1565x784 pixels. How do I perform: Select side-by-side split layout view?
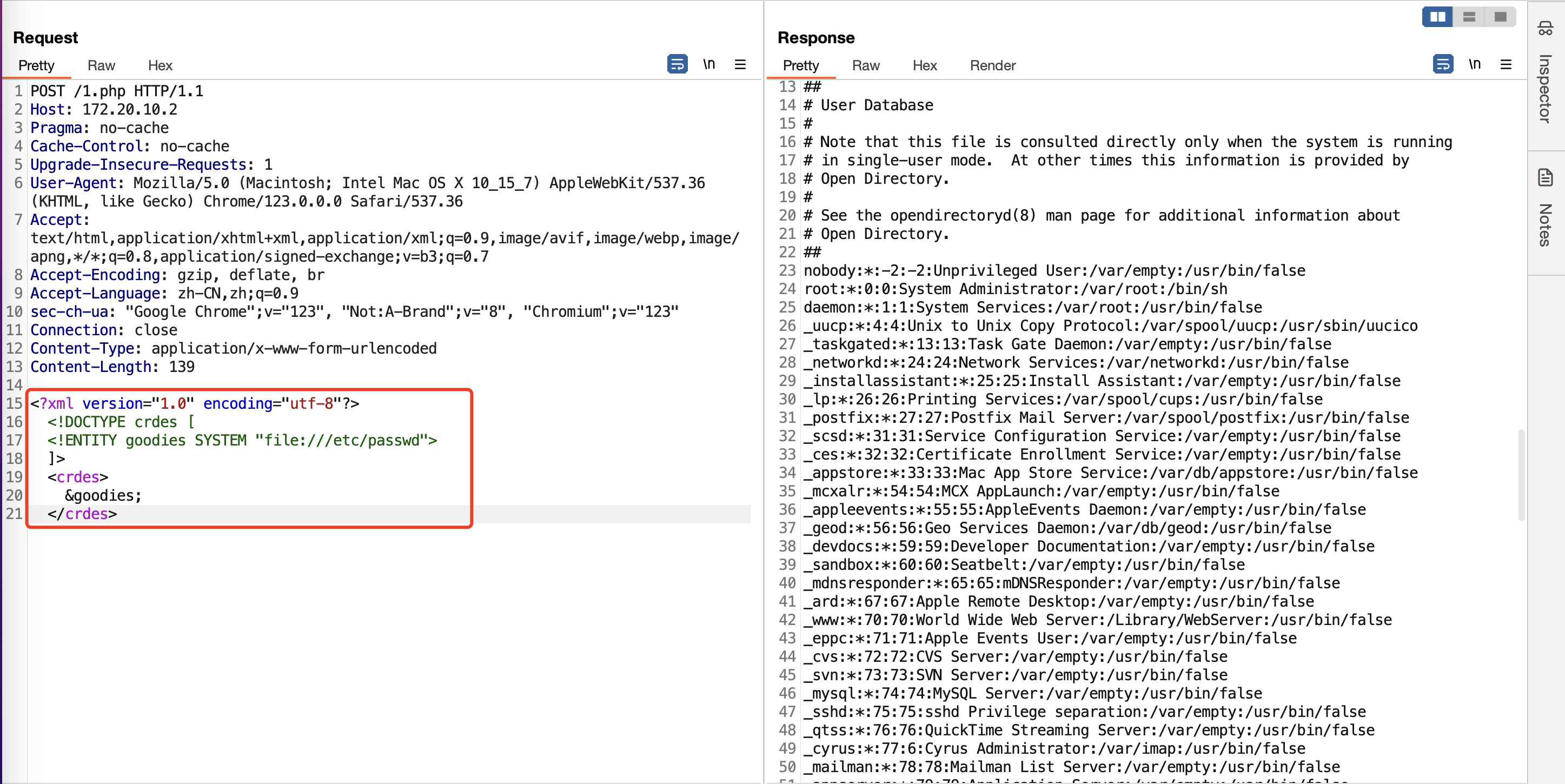(1437, 16)
